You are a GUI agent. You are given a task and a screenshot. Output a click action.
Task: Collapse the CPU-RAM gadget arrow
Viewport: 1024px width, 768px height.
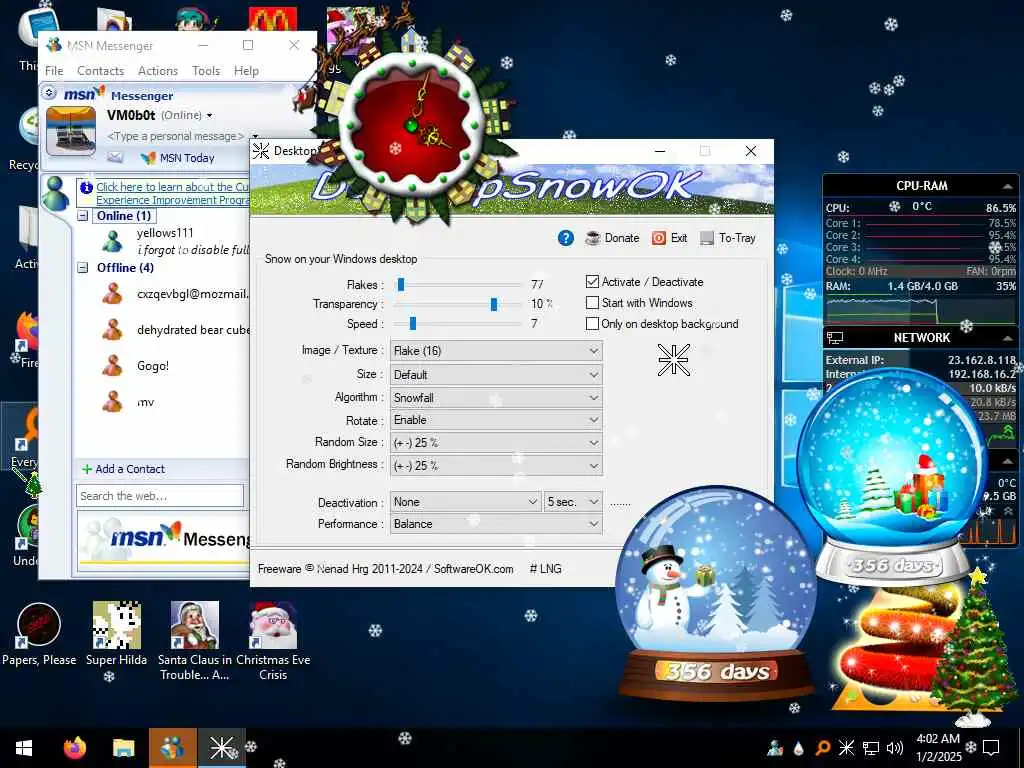click(x=1007, y=186)
